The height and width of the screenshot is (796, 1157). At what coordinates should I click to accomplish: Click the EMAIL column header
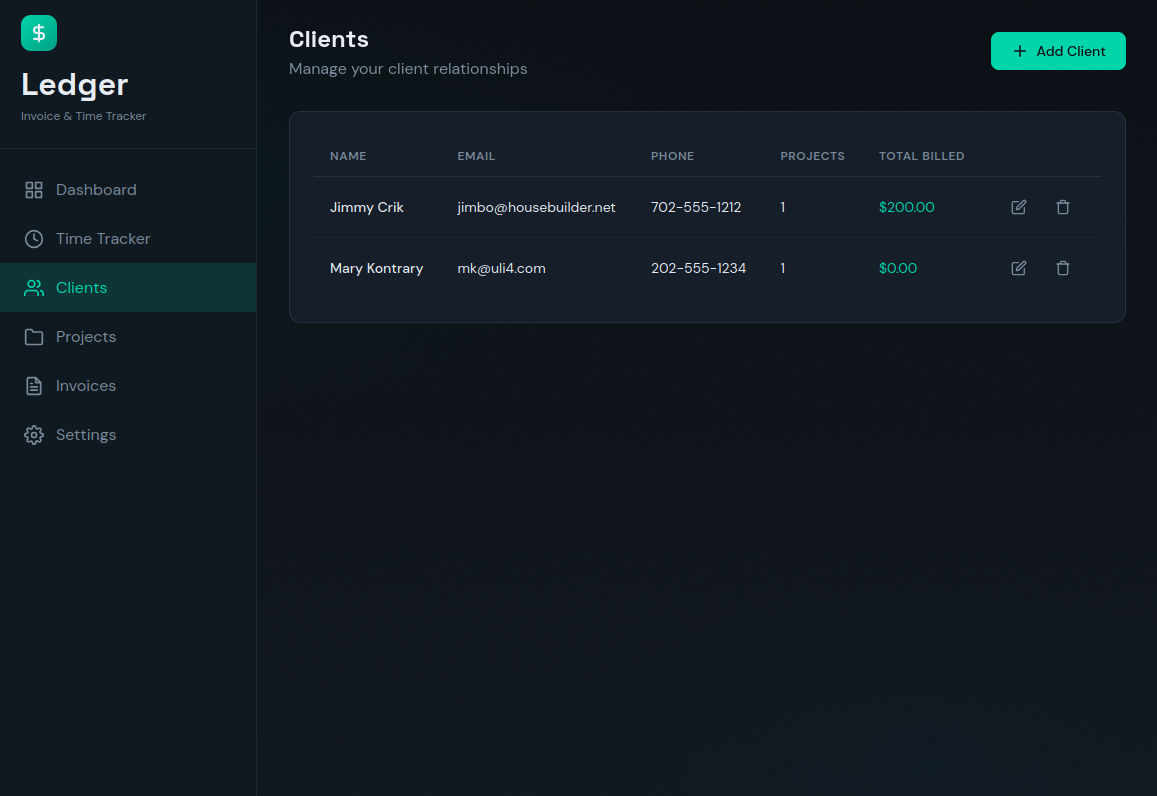pos(476,156)
